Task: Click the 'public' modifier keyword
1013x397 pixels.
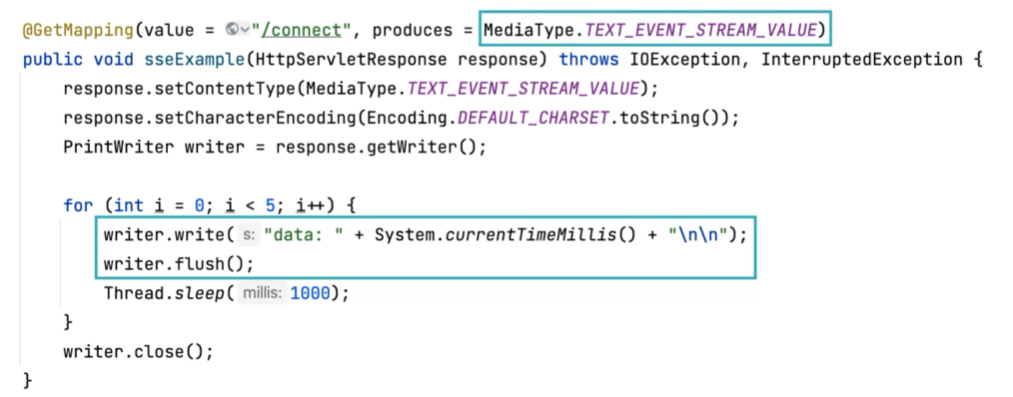Action: point(53,59)
